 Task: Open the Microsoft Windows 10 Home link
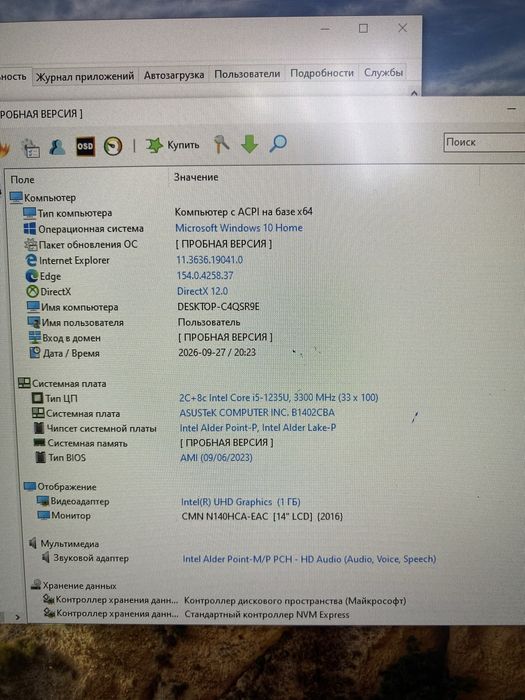point(239,228)
